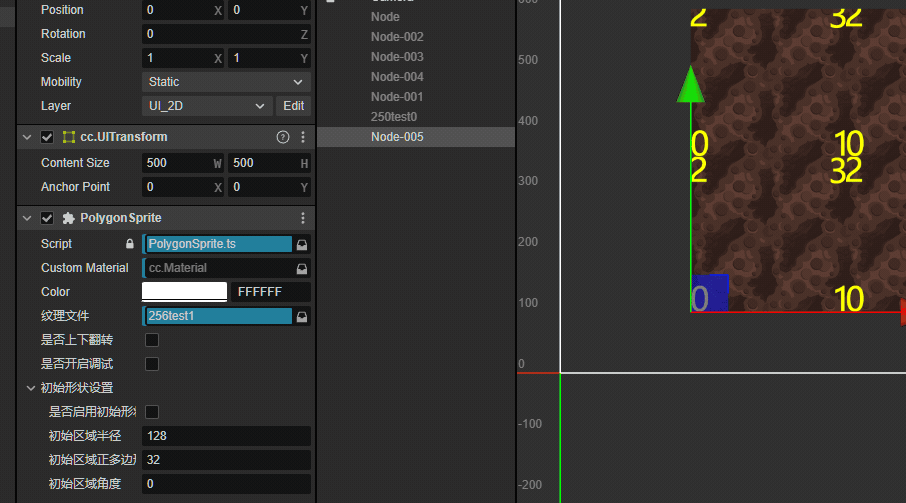
Task: Click the 纹理文件 label
Action: [65, 316]
